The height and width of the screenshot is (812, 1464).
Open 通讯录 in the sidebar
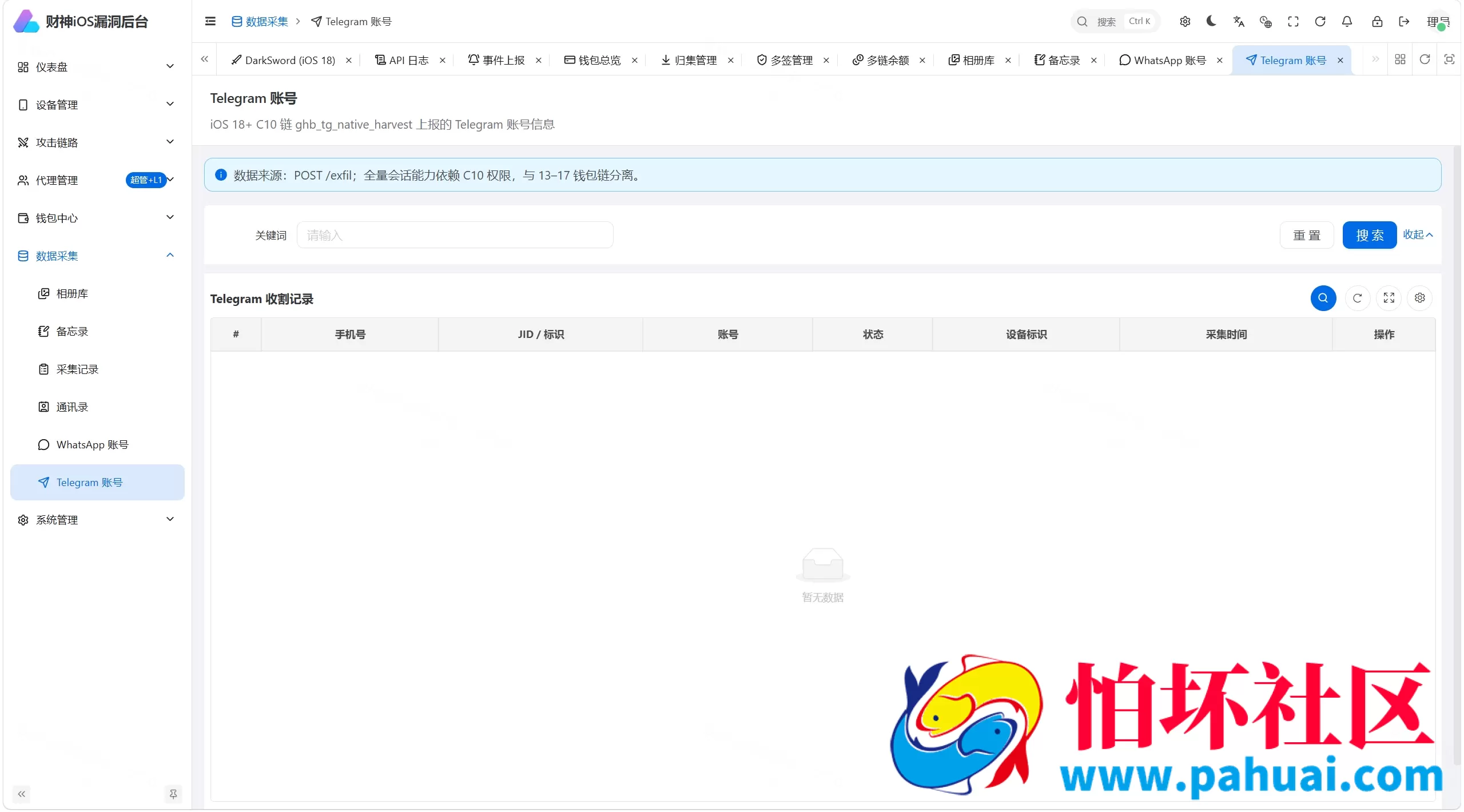[x=97, y=407]
